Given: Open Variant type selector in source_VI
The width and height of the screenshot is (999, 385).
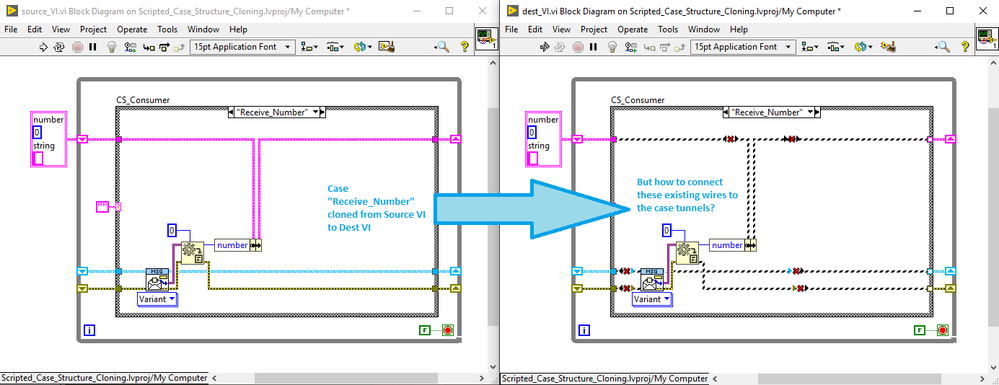Looking at the screenshot, I should [x=158, y=298].
